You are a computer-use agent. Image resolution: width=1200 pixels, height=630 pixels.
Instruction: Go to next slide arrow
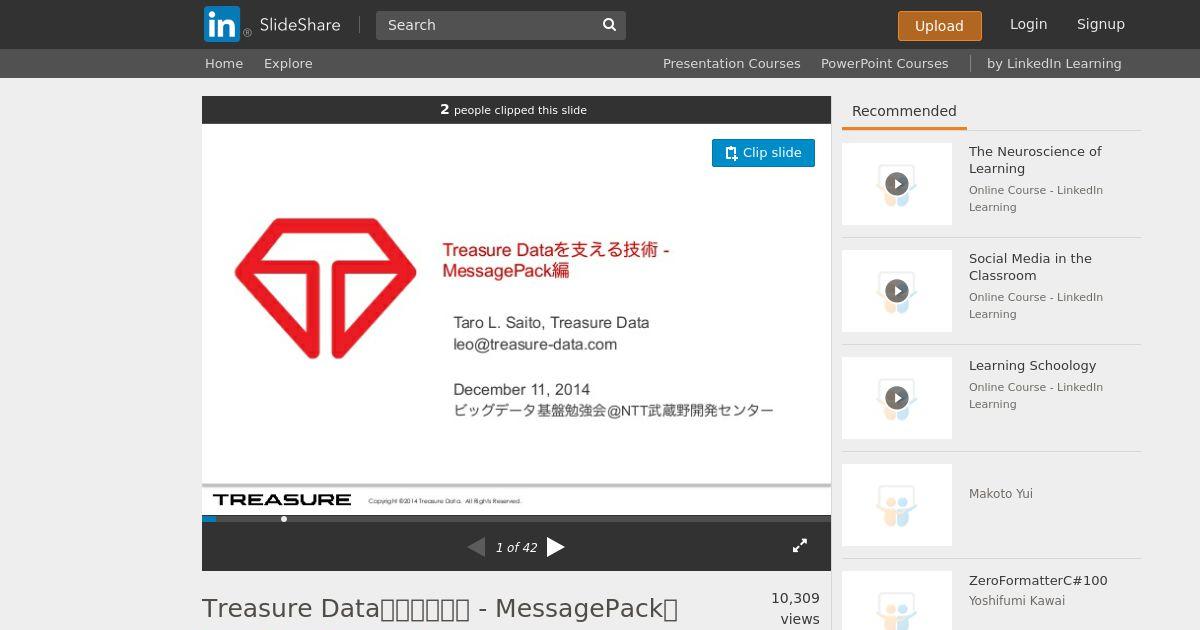(x=556, y=547)
